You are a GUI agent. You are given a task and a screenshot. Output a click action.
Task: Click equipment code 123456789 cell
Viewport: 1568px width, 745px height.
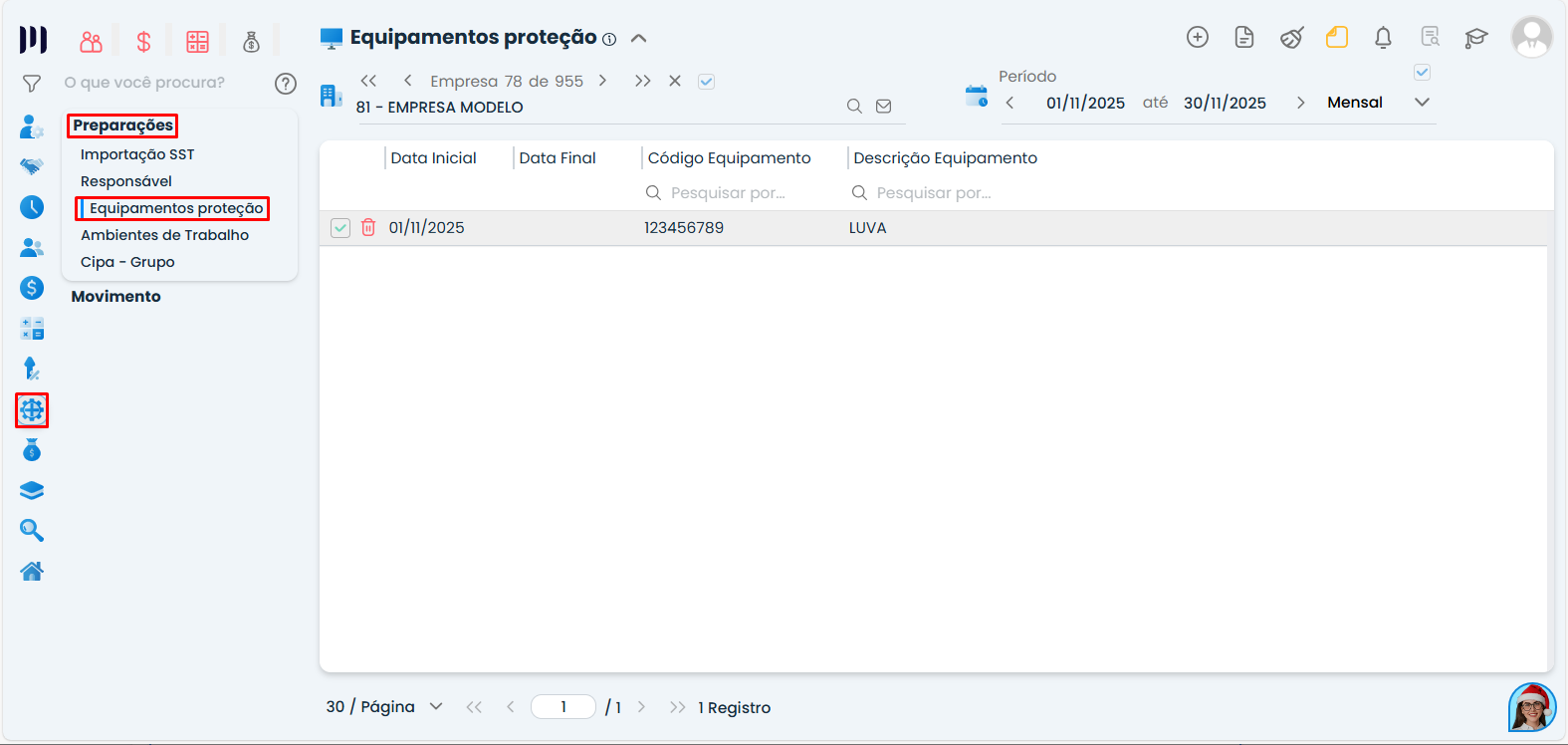pos(684,228)
